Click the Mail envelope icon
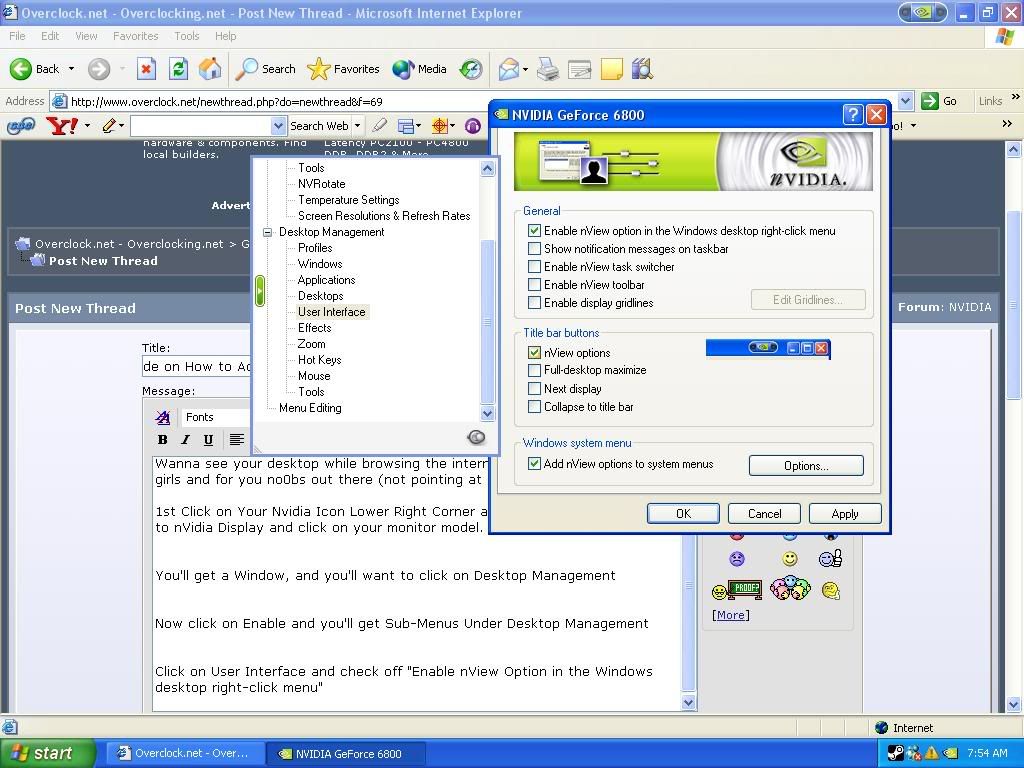 [x=509, y=69]
